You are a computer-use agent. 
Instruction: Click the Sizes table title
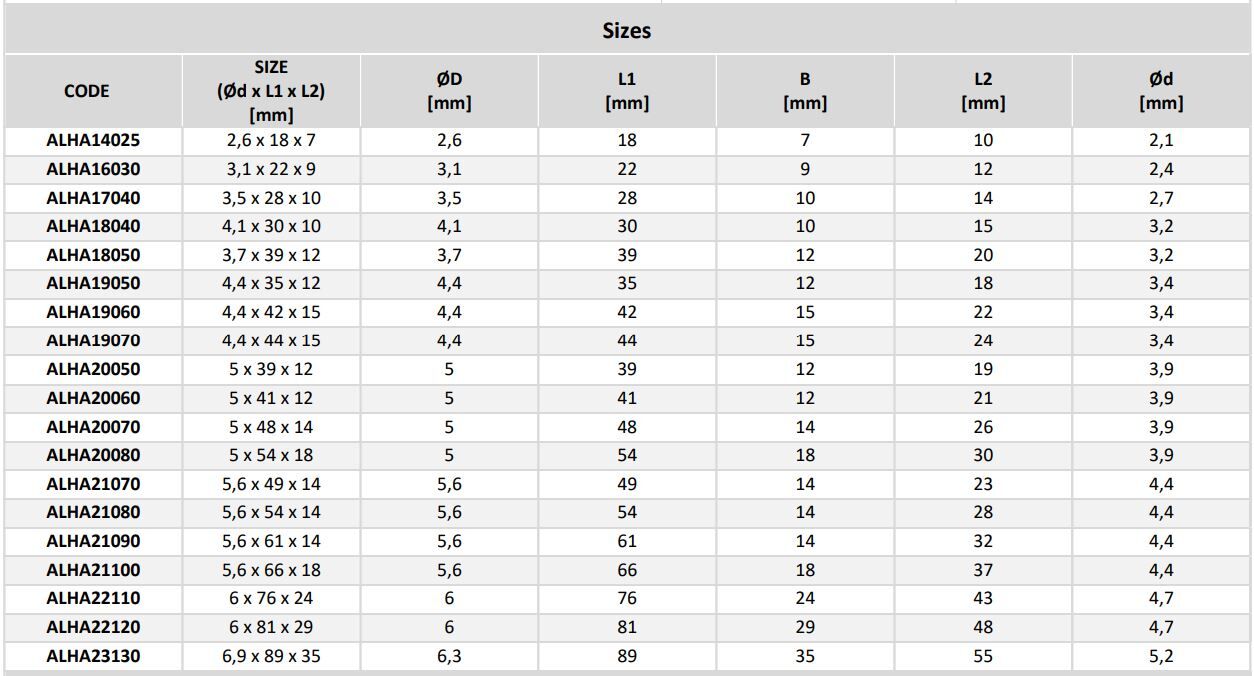point(627,31)
